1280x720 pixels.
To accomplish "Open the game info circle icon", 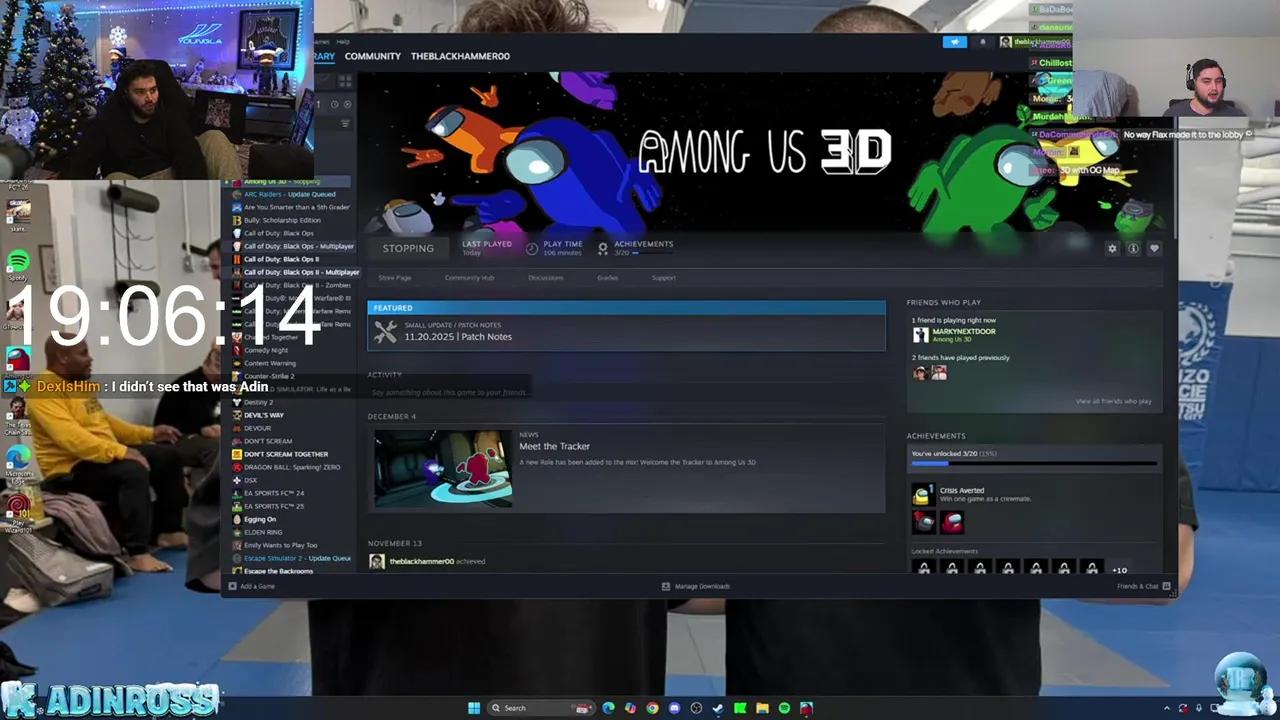I will (1133, 248).
